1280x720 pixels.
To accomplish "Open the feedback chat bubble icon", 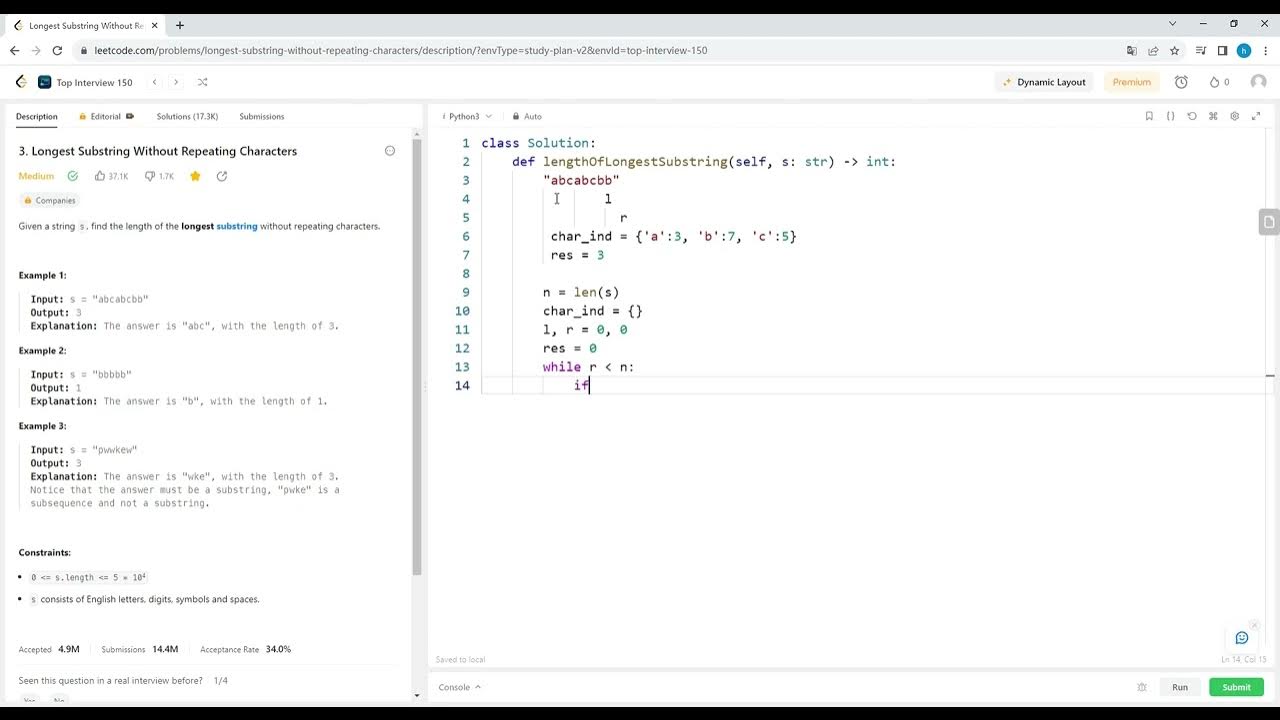I will [x=1242, y=638].
